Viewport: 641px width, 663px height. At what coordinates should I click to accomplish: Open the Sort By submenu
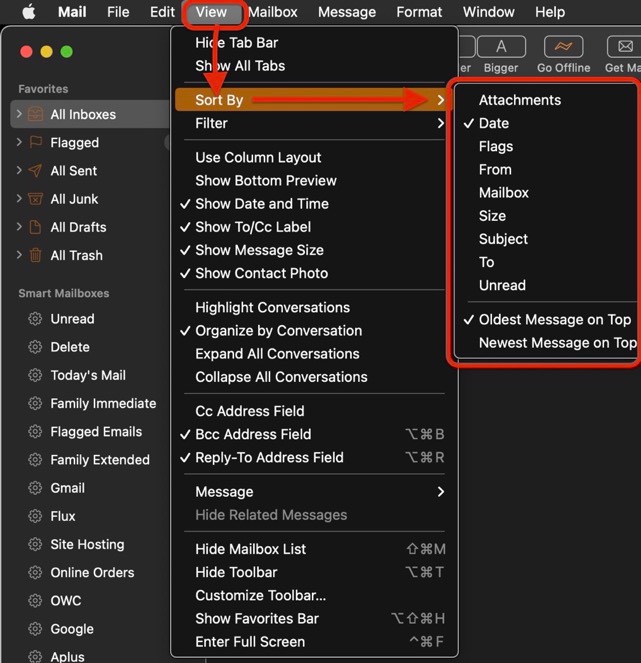315,100
